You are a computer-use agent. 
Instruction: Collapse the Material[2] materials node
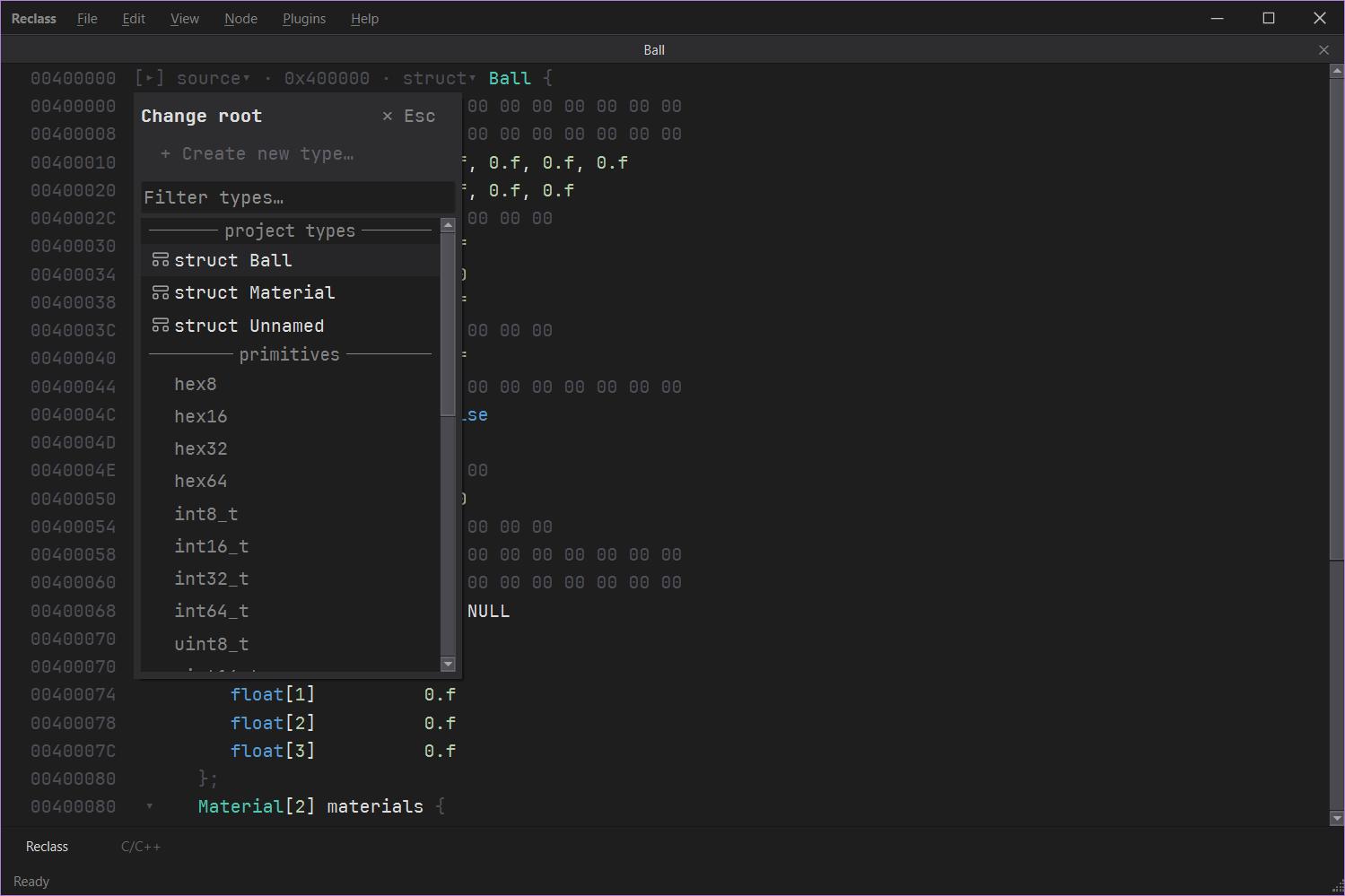tap(150, 806)
